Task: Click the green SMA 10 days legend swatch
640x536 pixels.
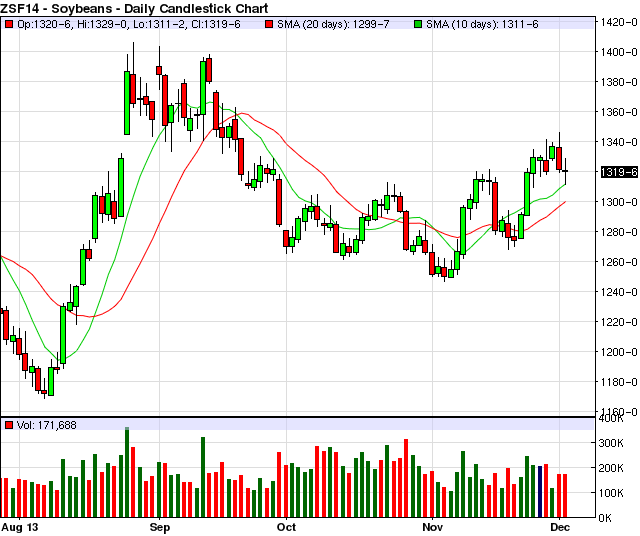Action: [418, 24]
